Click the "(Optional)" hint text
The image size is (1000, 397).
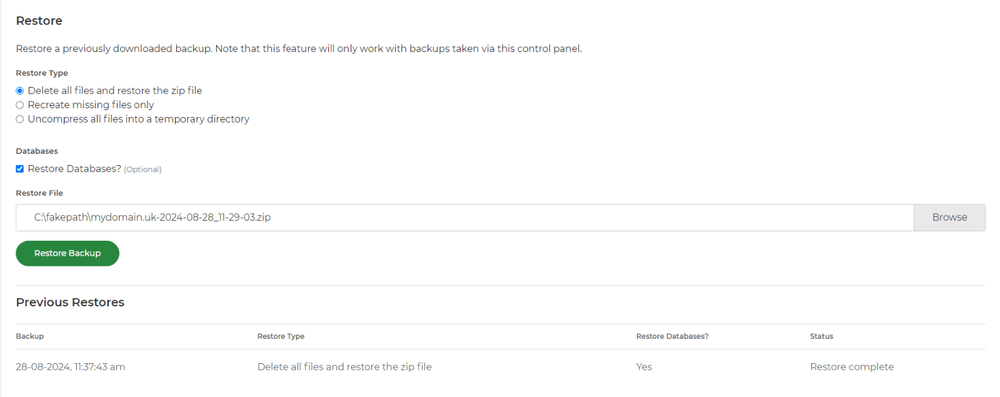142,170
